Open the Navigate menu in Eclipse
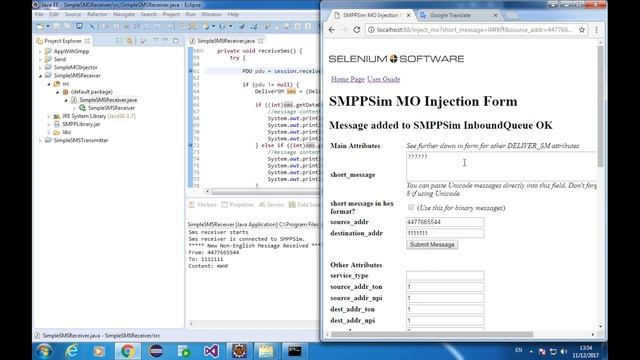 [124, 14]
